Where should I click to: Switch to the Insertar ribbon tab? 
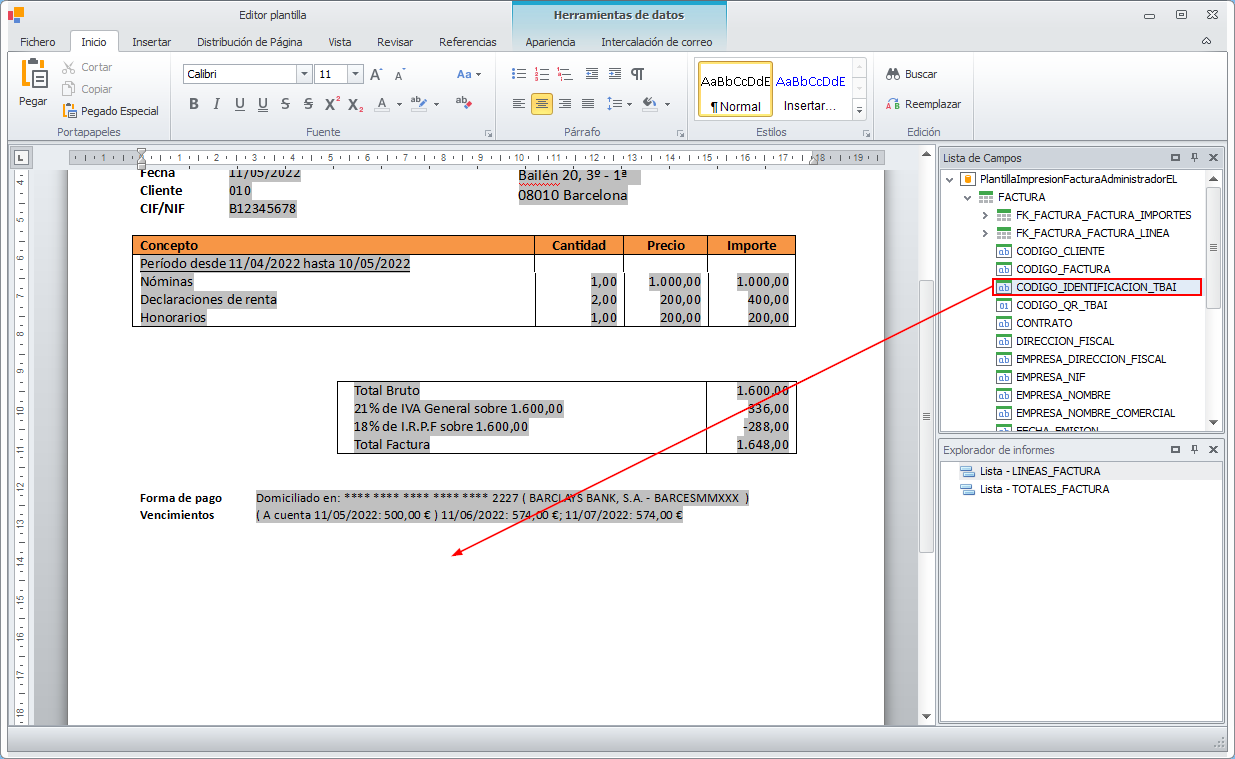pos(151,42)
